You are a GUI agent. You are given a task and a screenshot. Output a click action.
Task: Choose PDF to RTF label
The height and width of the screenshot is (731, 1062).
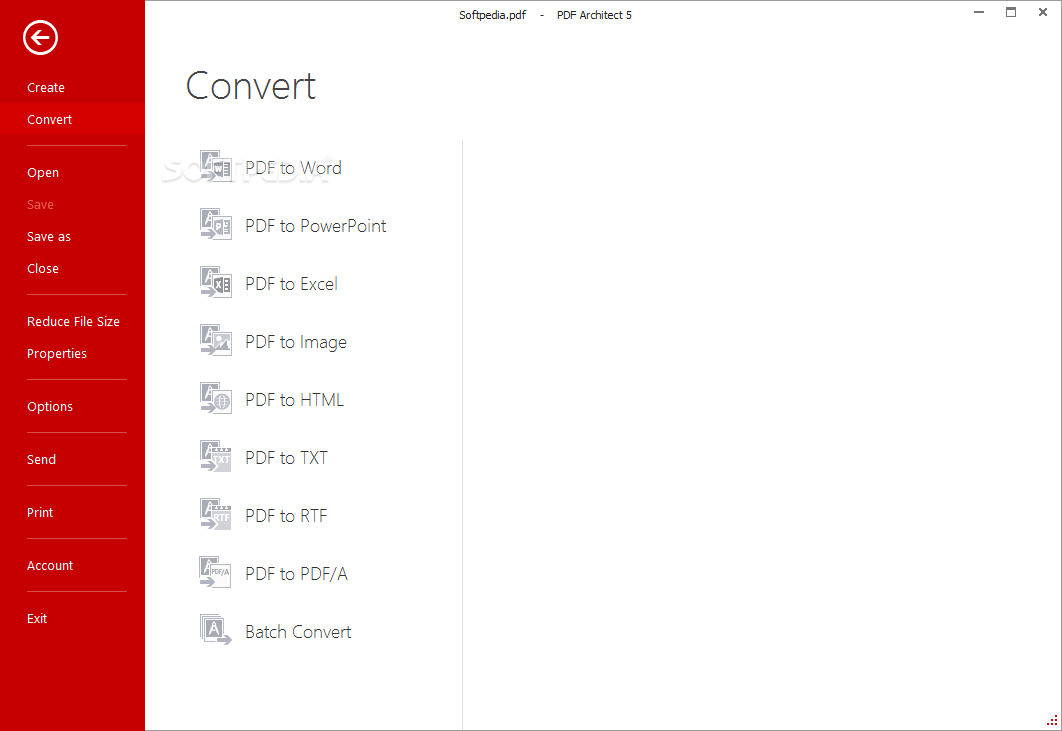(x=286, y=516)
